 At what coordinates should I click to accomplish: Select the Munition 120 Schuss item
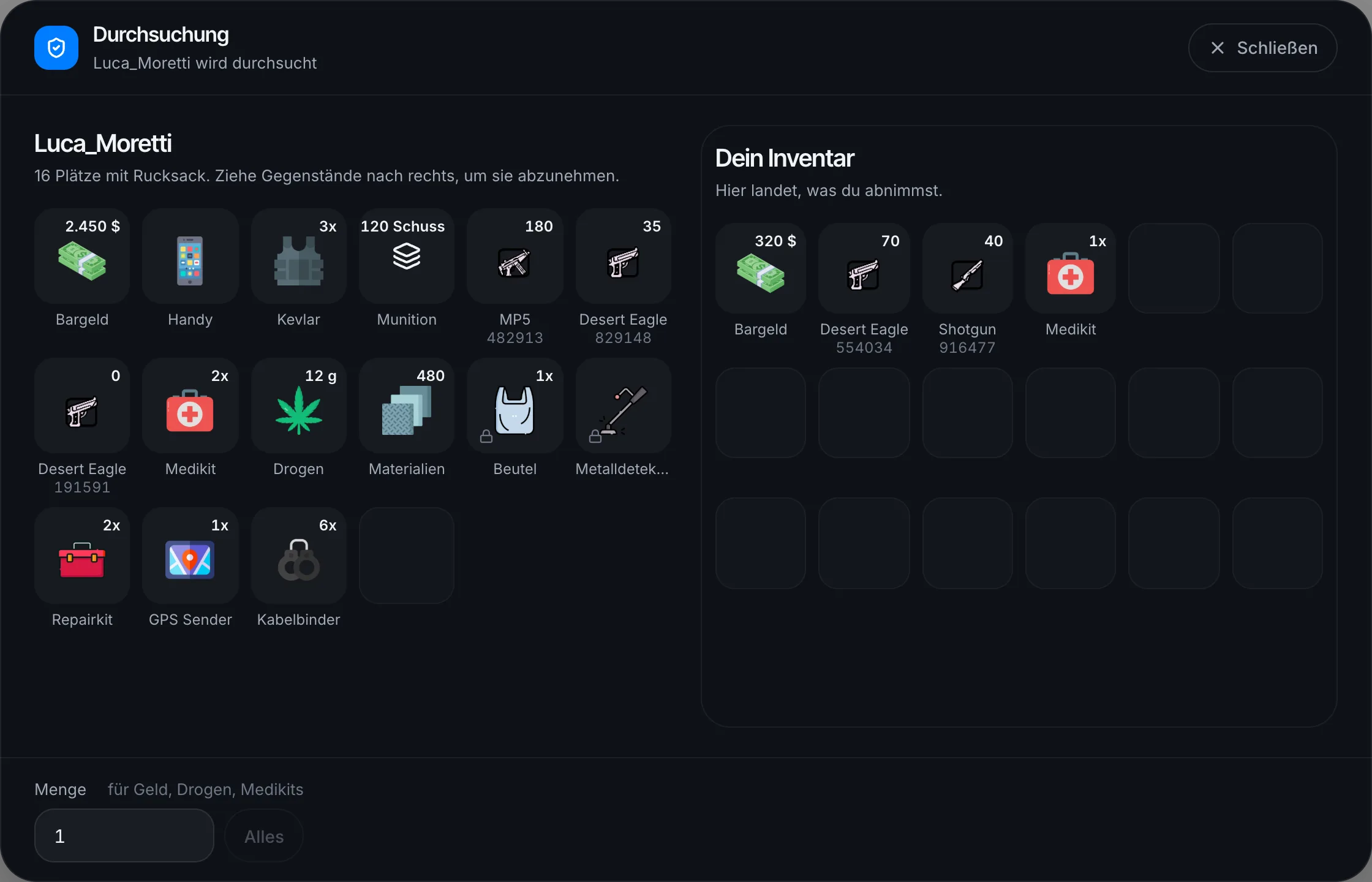pyautogui.click(x=407, y=256)
